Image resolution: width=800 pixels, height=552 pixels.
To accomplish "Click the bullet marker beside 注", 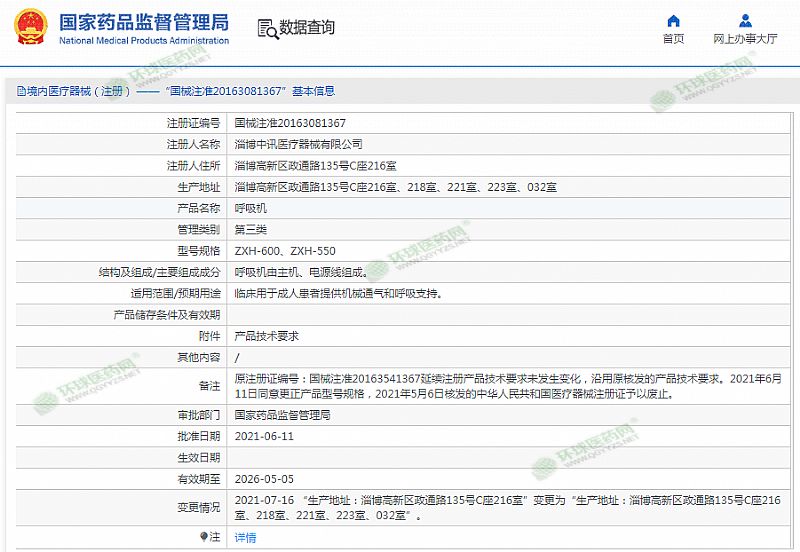I will 204,536.
